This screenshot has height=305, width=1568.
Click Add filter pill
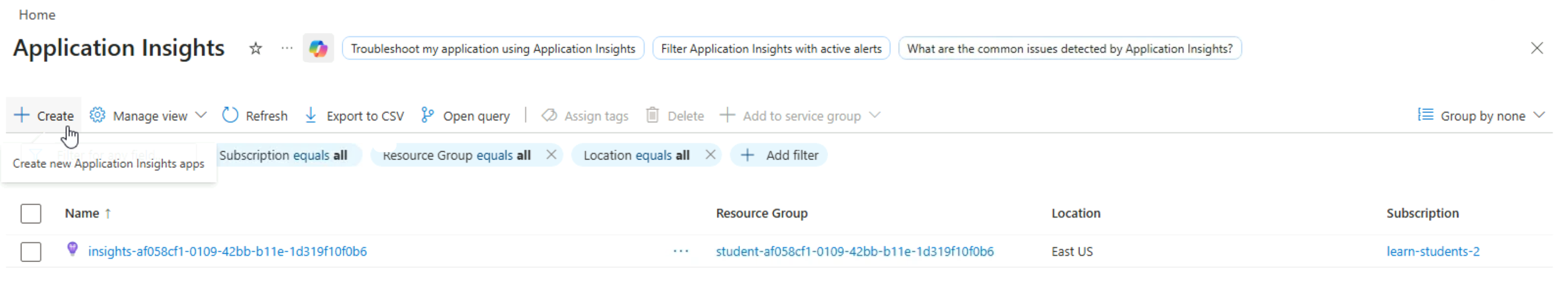pos(779,155)
